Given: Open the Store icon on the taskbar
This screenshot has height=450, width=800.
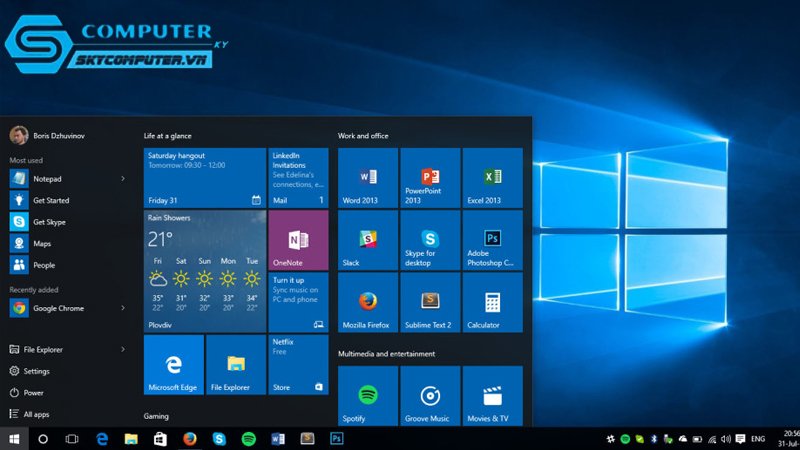Looking at the screenshot, I should pyautogui.click(x=160, y=439).
